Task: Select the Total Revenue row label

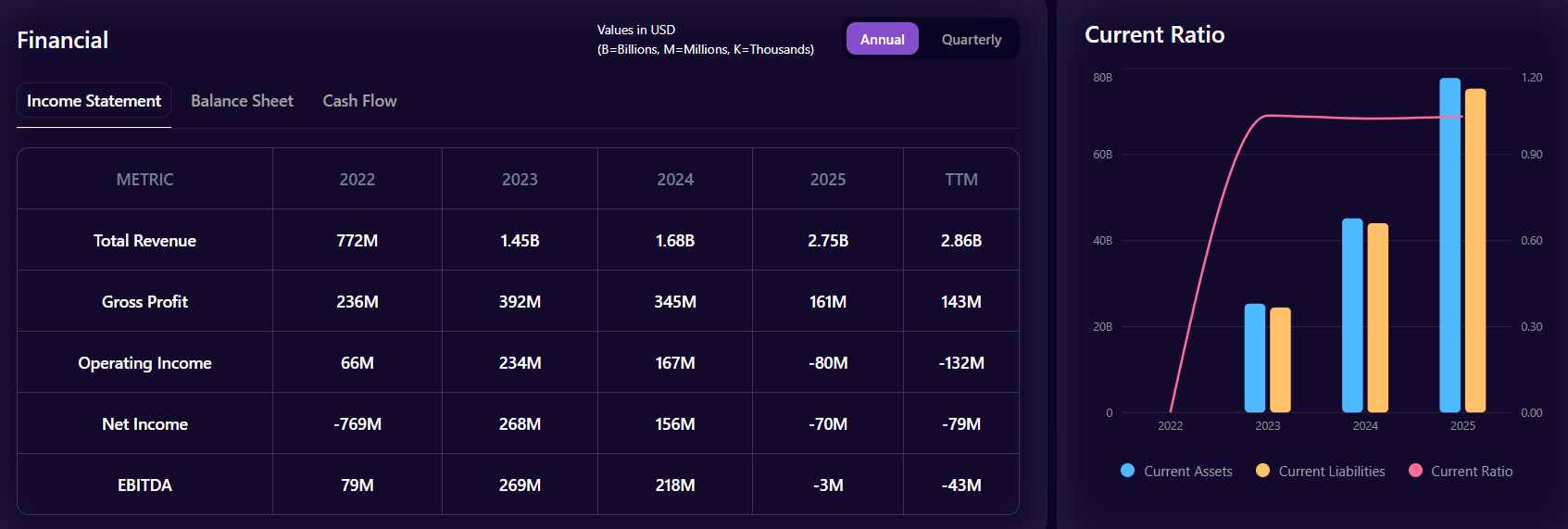Action: 144,241
